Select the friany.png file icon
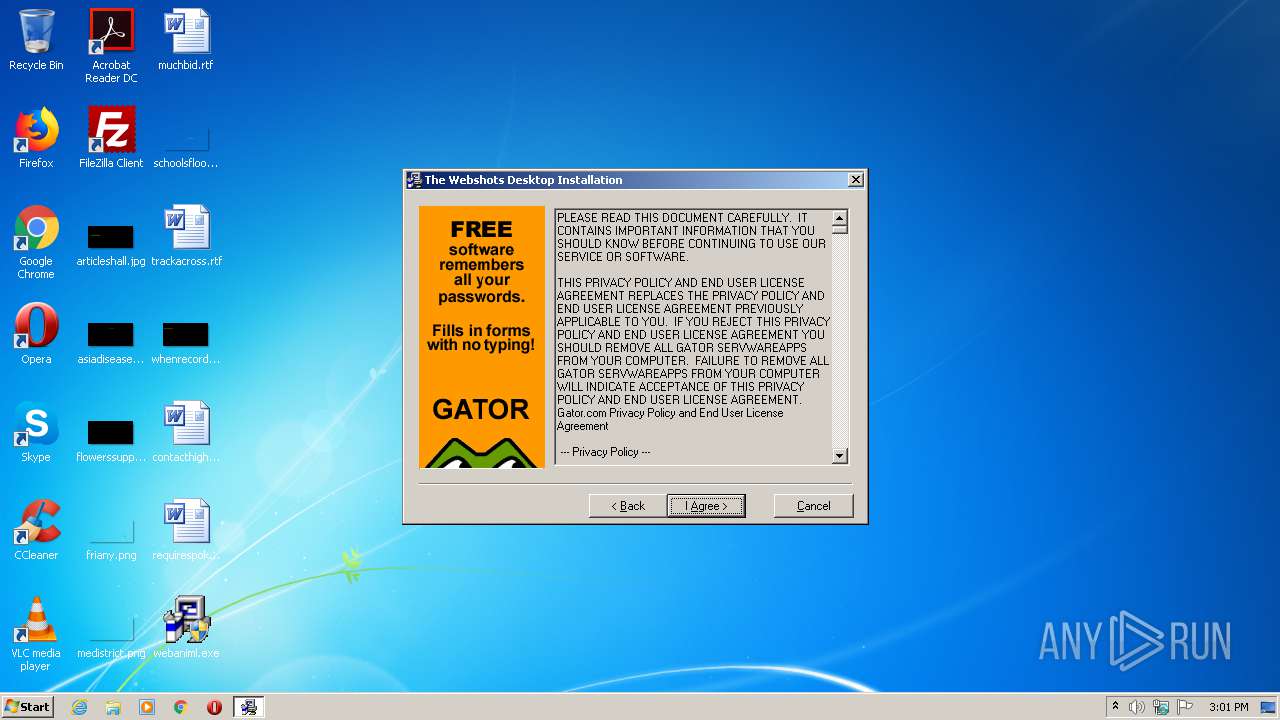 point(111,540)
